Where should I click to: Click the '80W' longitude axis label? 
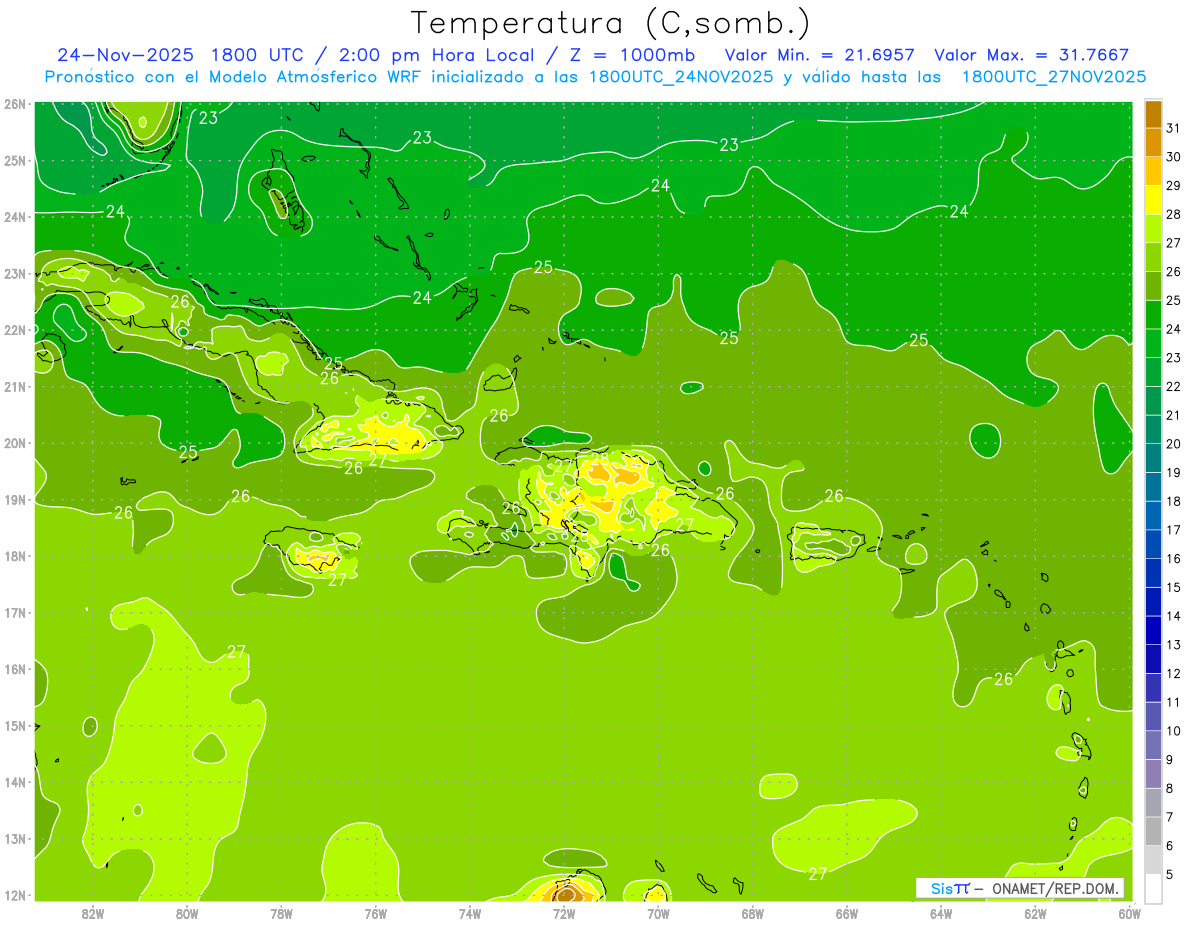point(187,914)
